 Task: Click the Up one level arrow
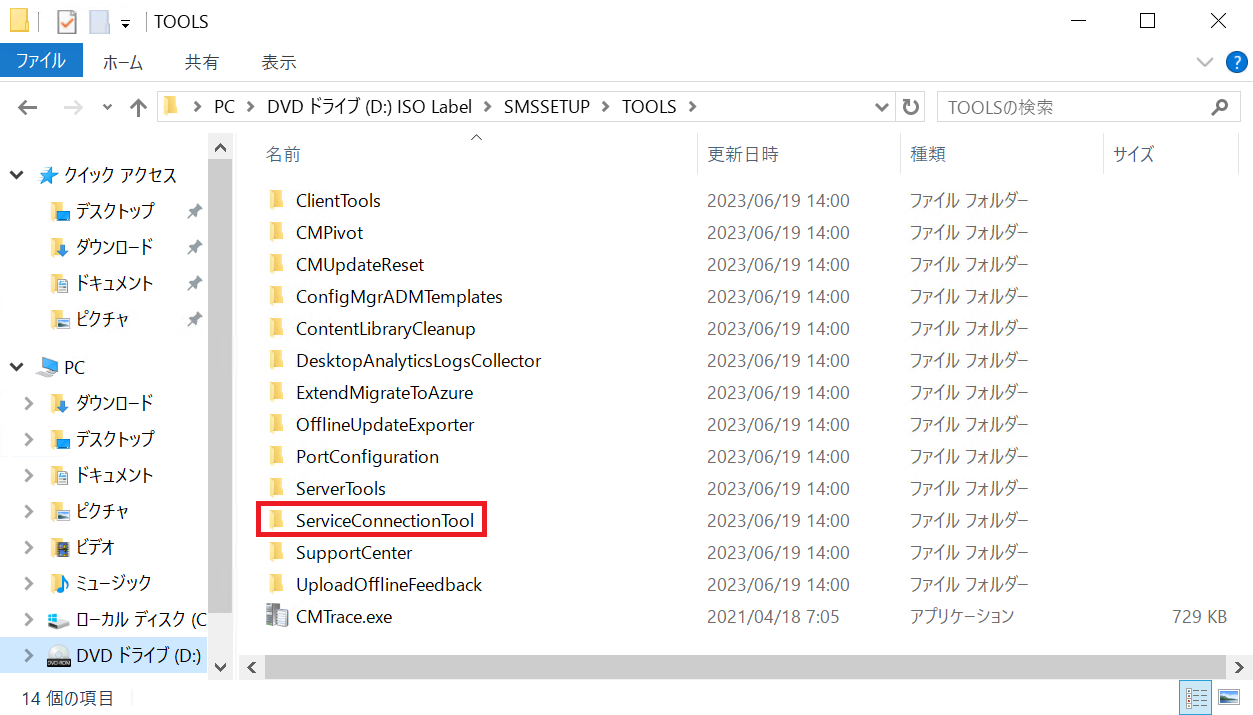(139, 108)
